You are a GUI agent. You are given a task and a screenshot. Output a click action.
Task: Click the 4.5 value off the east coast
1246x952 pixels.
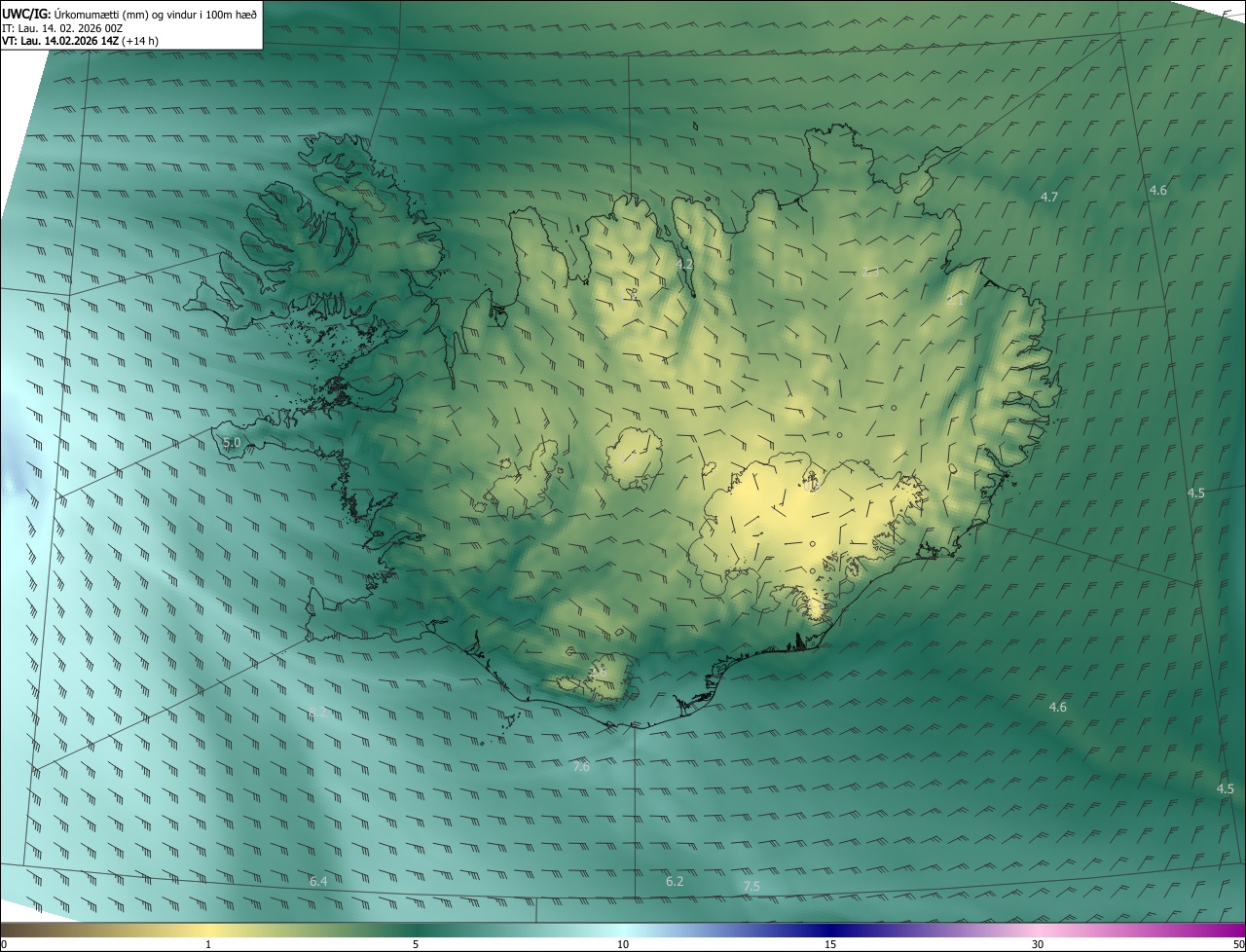[1196, 493]
